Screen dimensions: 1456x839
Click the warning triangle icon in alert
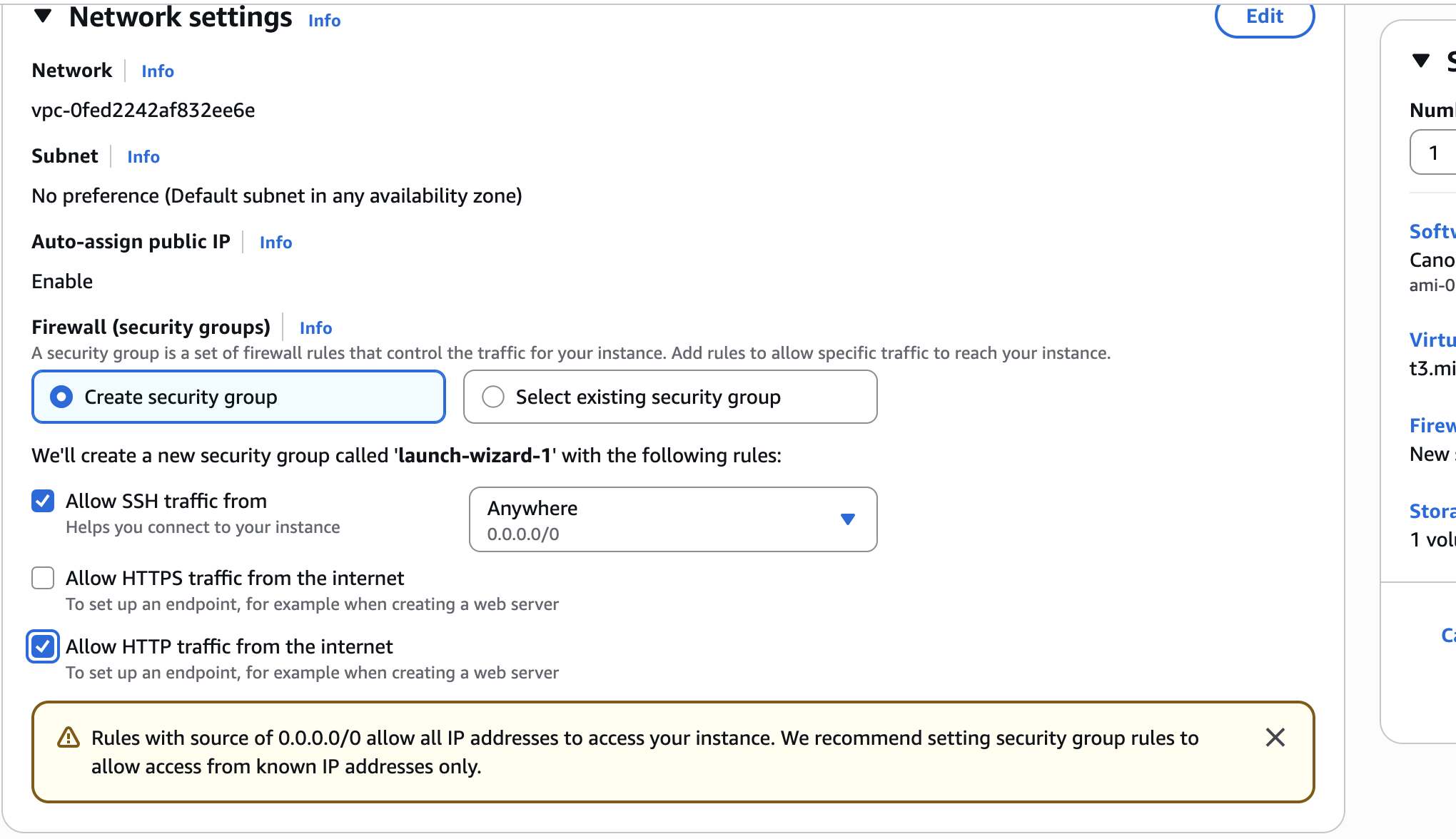click(69, 738)
